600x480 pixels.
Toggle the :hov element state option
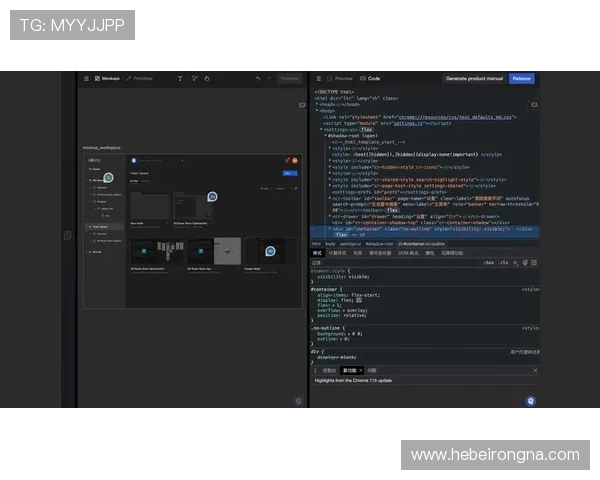pyautogui.click(x=488, y=262)
